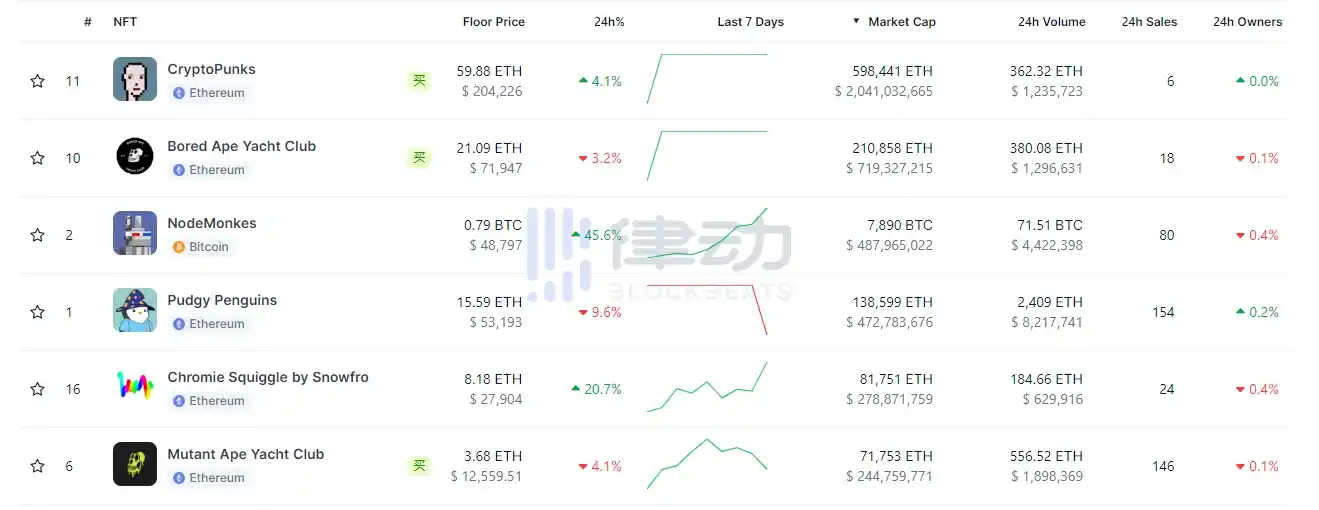Sort by the Market Cap column arrow
The height and width of the screenshot is (510, 1319).
click(857, 22)
